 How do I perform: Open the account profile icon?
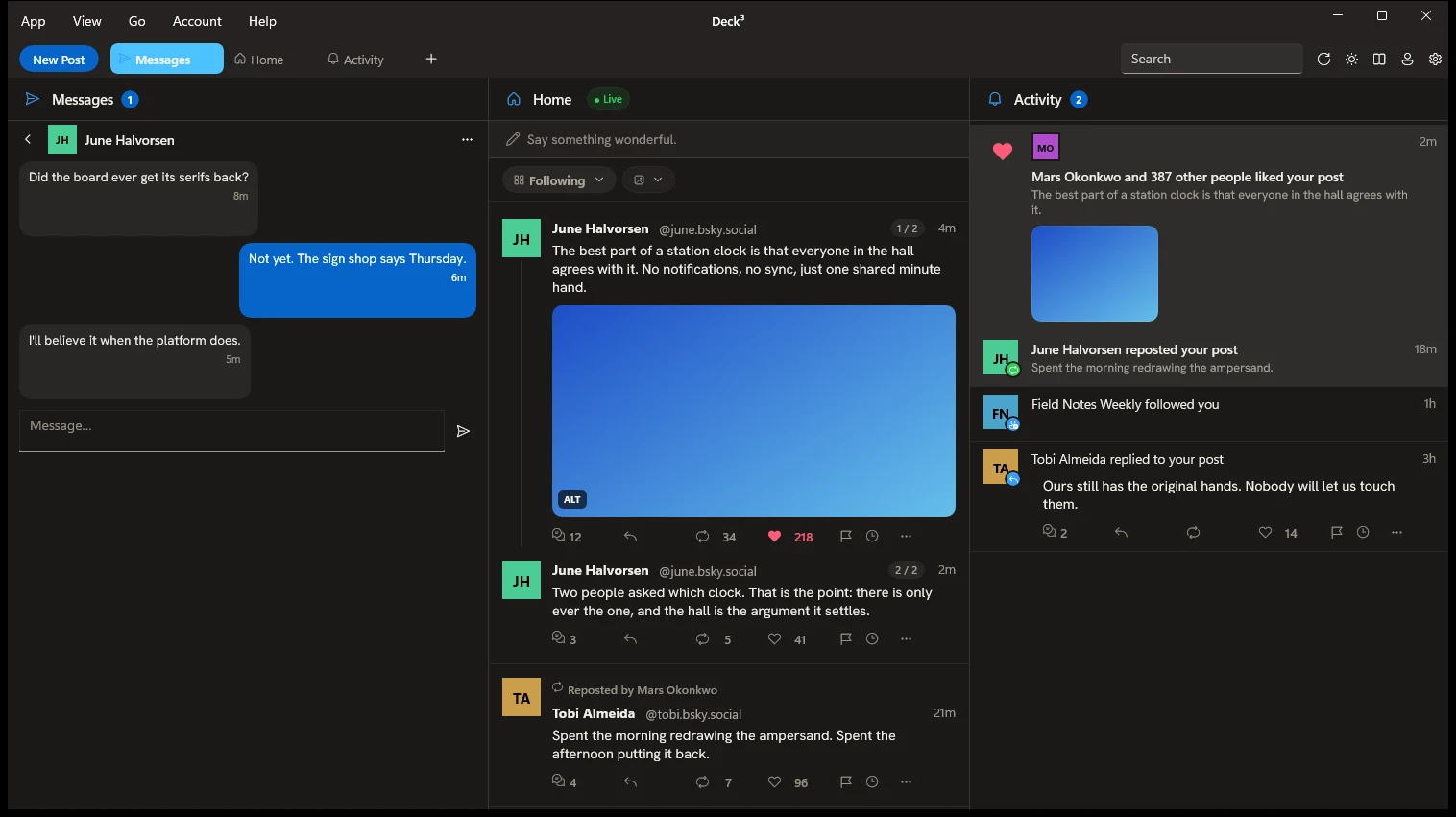tap(1407, 59)
